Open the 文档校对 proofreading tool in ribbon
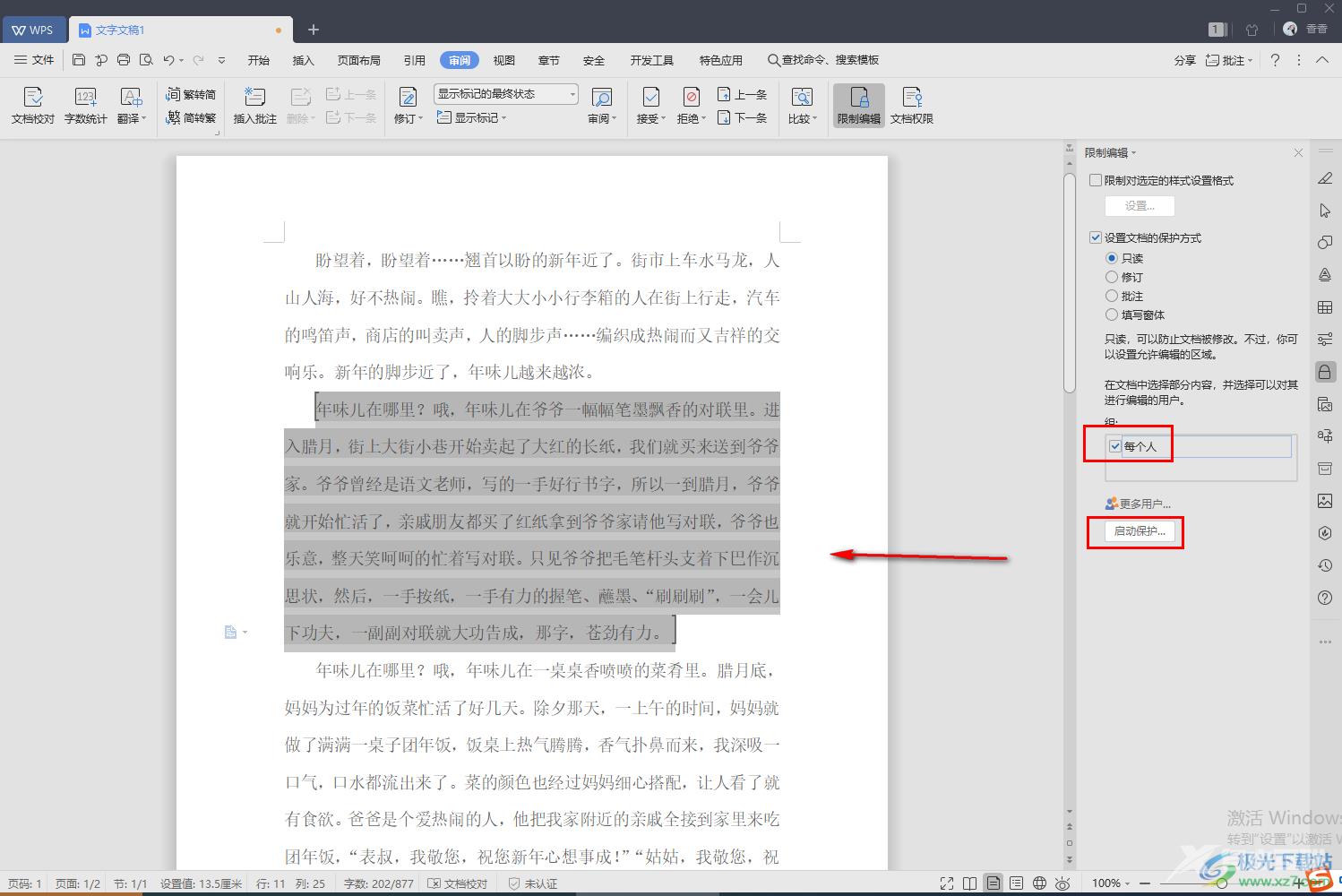 tap(33, 106)
